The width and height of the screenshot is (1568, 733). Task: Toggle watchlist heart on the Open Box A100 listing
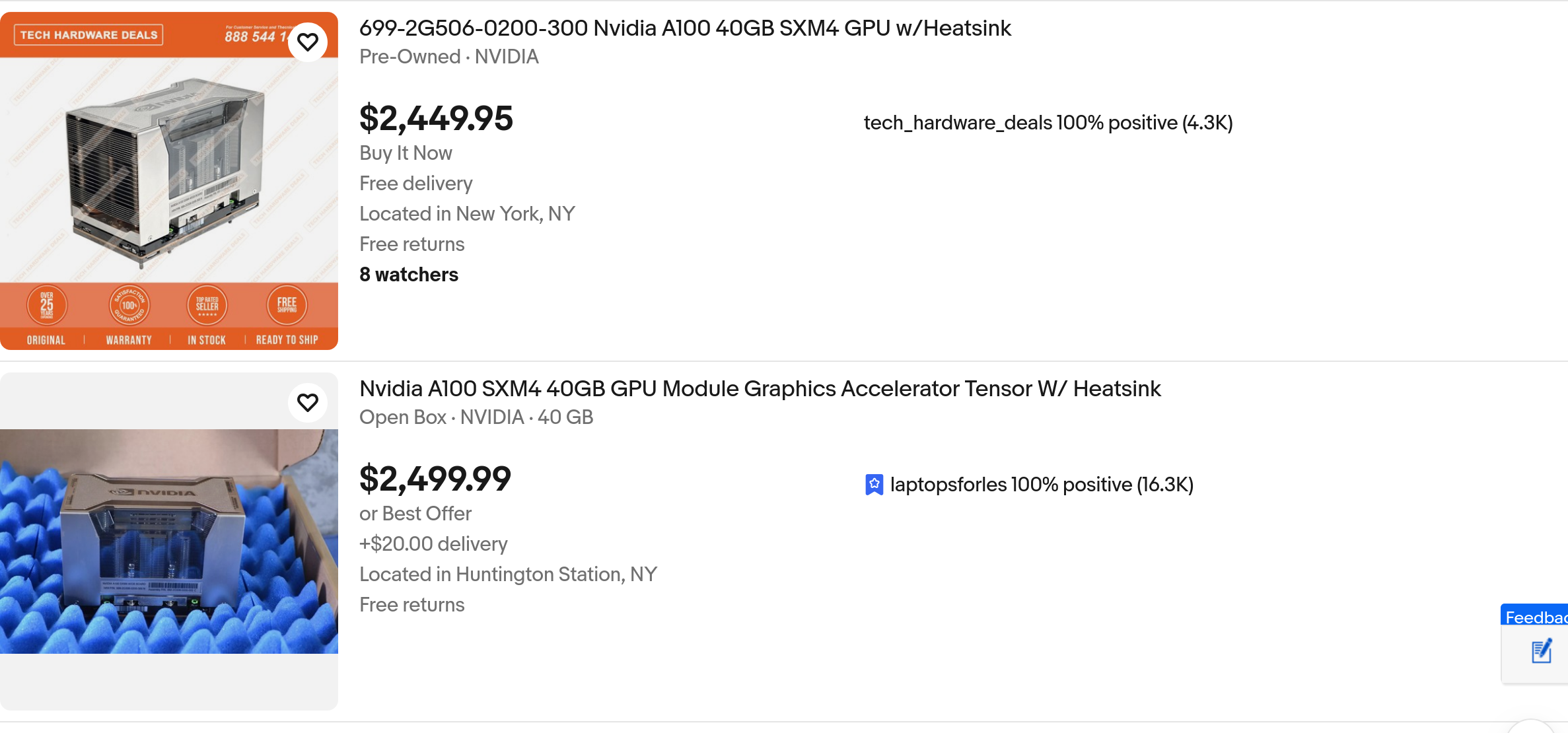308,402
